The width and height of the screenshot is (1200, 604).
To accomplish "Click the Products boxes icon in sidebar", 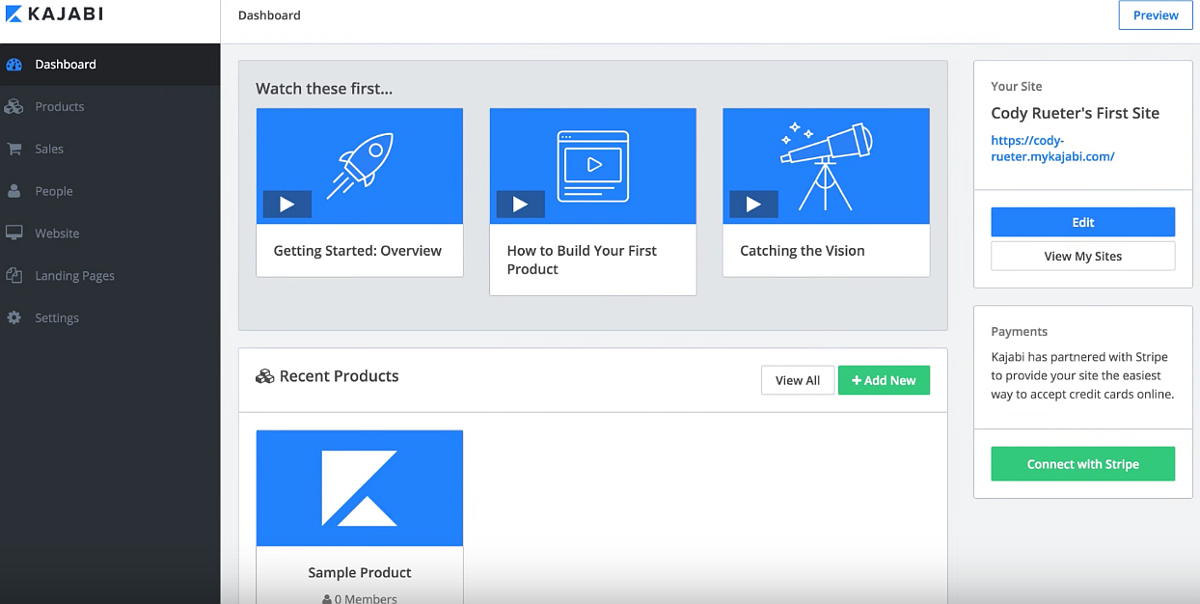I will coord(14,107).
